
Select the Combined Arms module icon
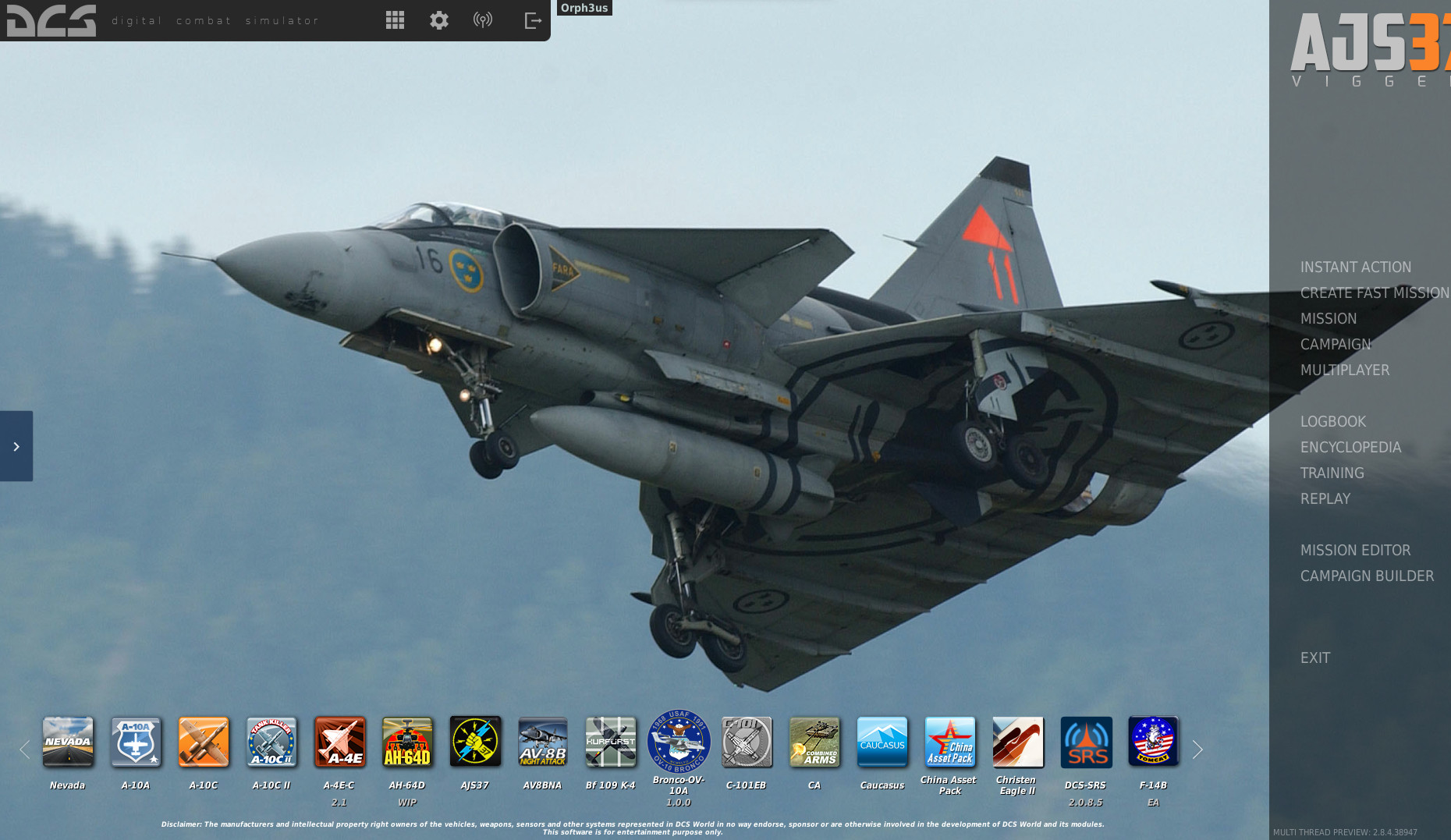(x=814, y=742)
